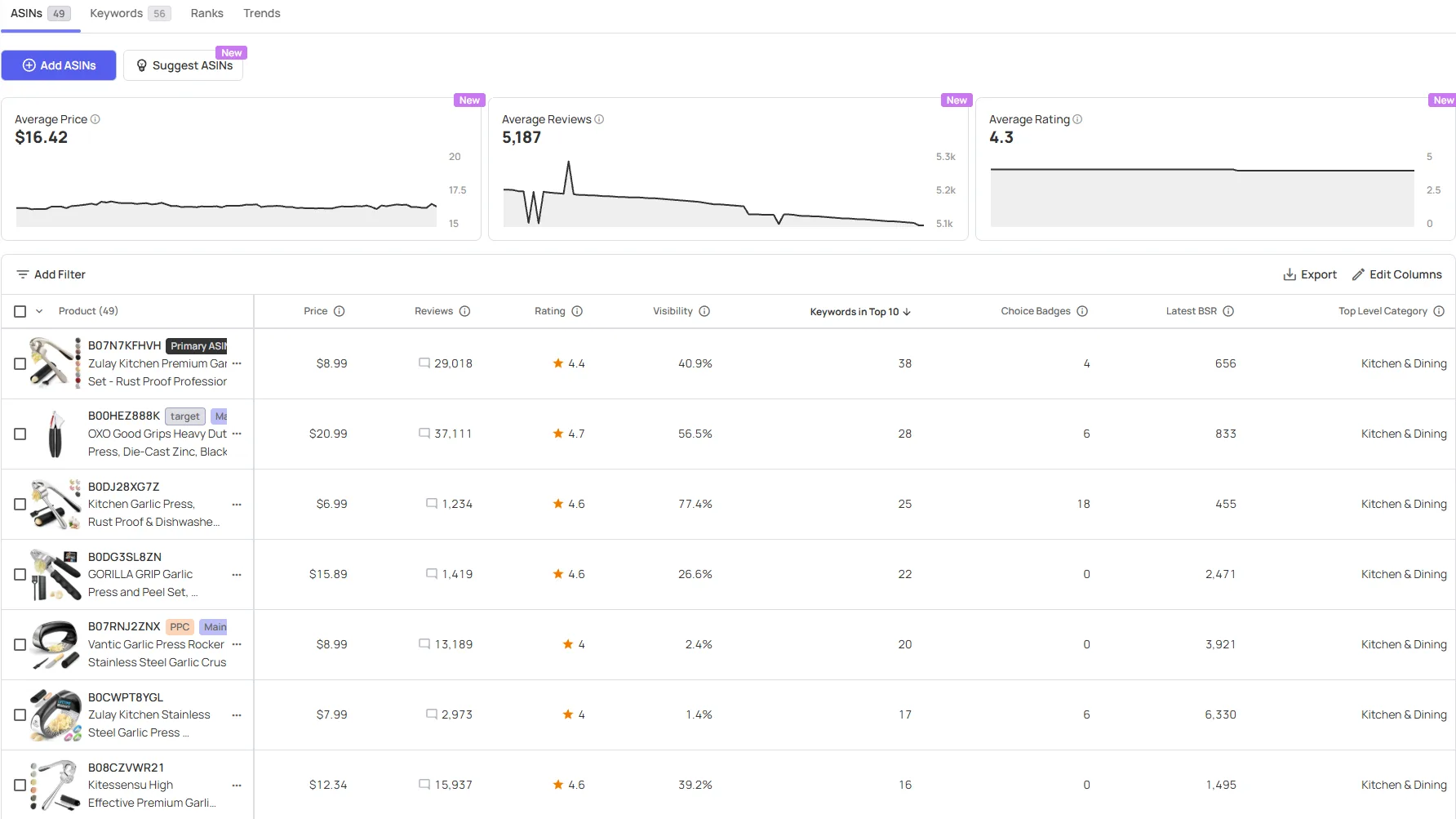Click the ASIN text B08CZVWR21

[x=127, y=768]
